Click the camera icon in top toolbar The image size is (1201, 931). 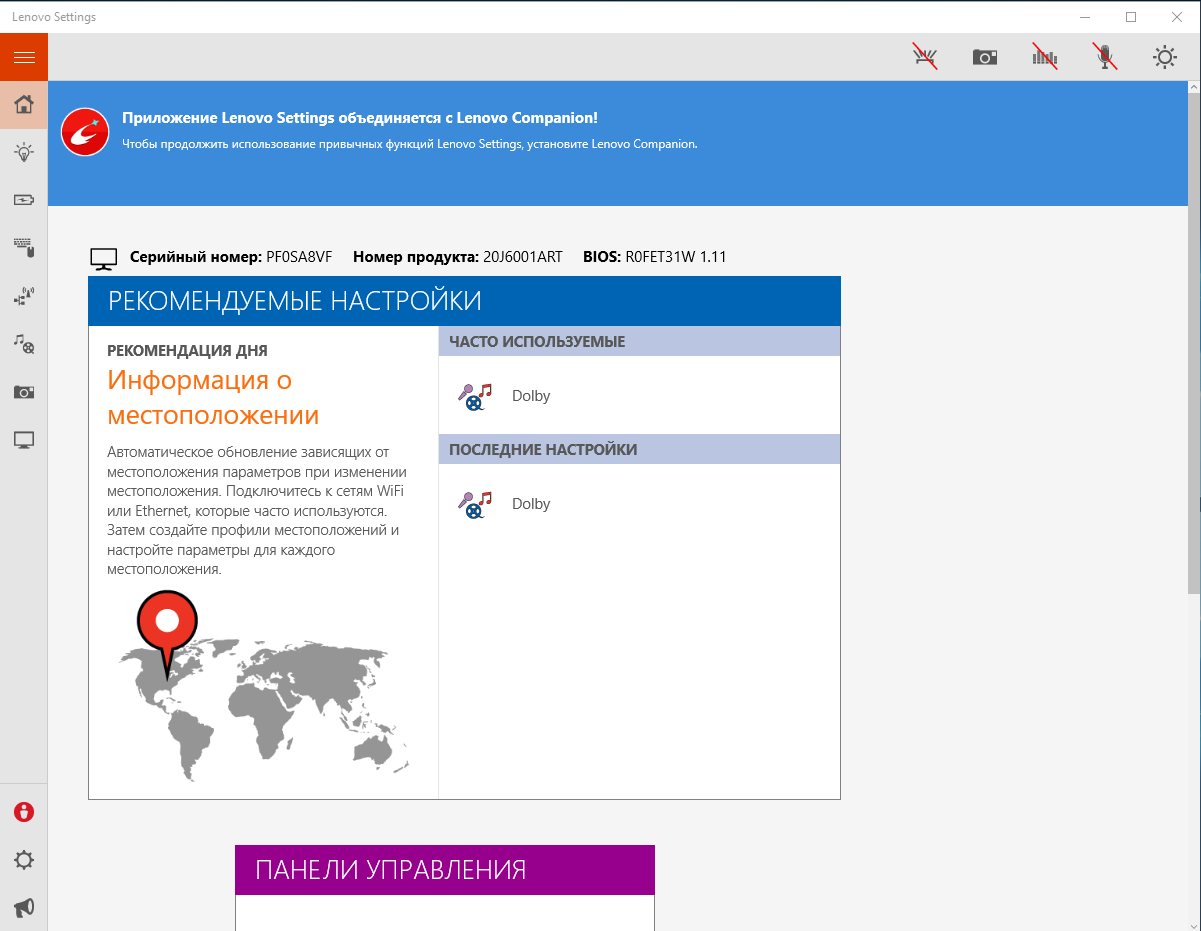pos(985,57)
